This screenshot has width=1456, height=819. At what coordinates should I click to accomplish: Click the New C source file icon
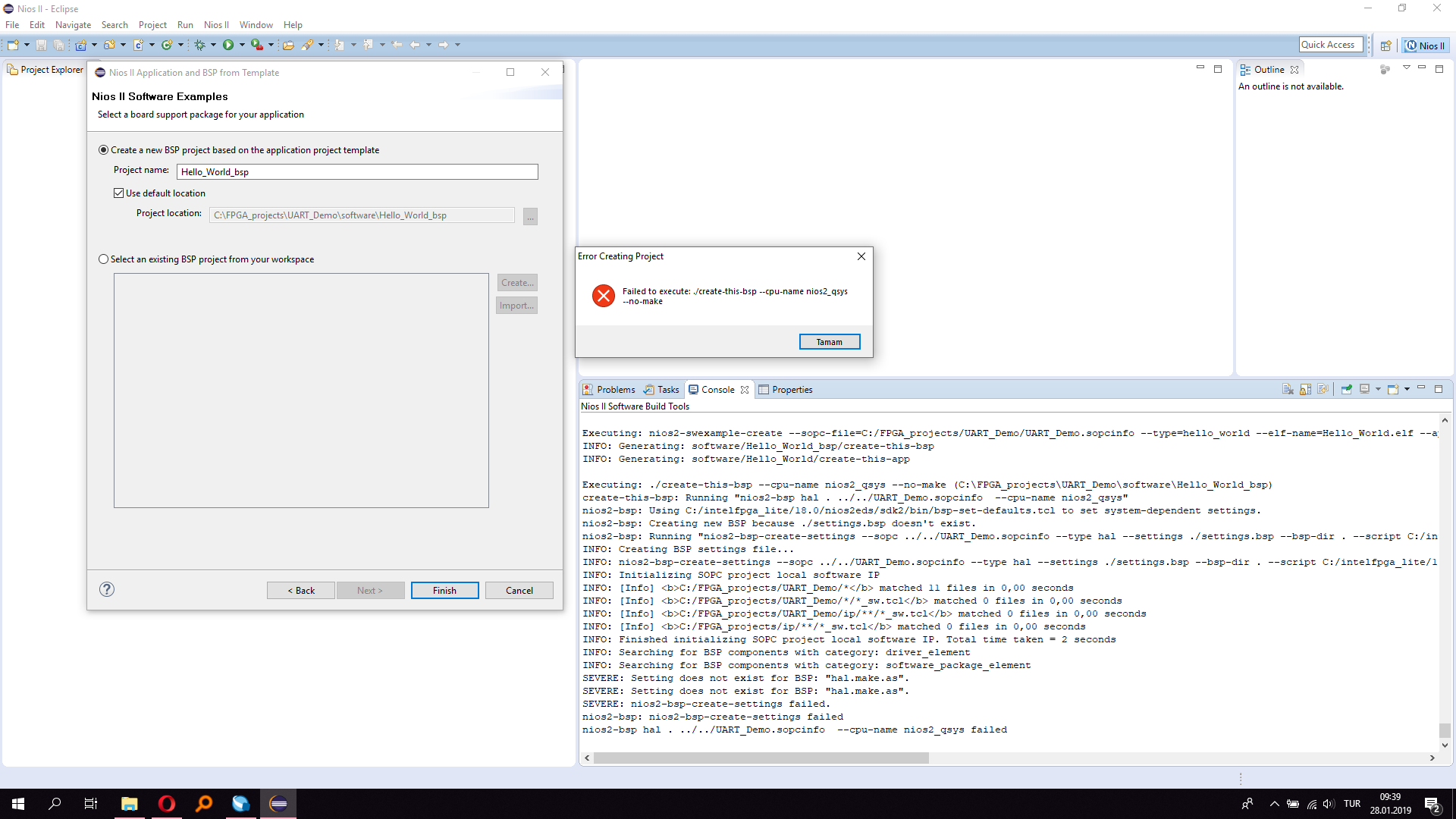pyautogui.click(x=138, y=45)
